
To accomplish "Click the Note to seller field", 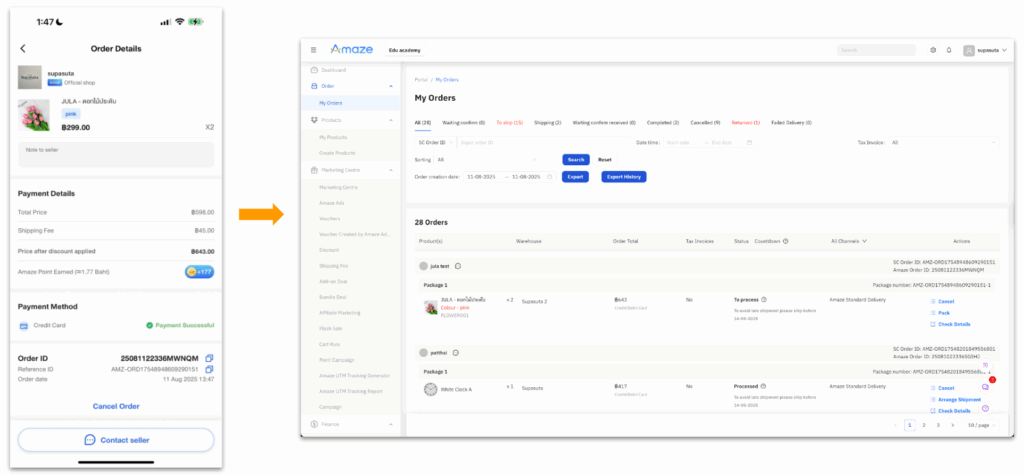I will 115,154.
